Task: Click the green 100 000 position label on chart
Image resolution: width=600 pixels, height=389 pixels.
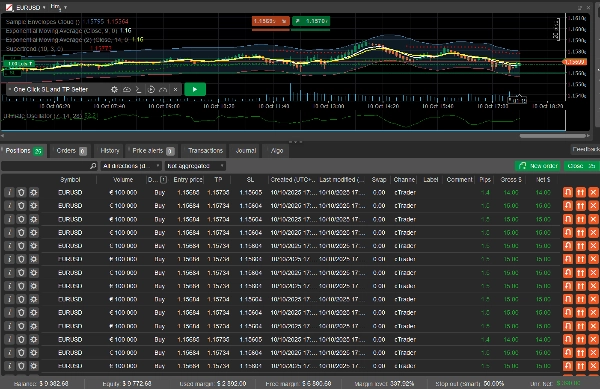Action: pos(20,63)
